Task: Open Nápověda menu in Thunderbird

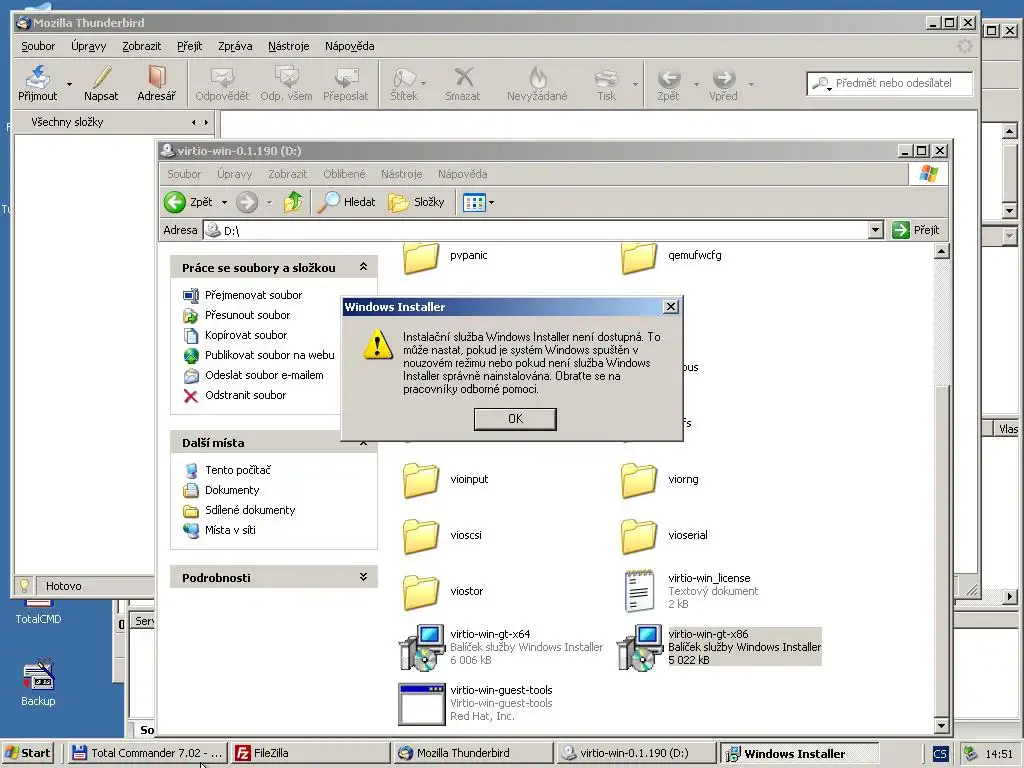Action: coord(349,46)
